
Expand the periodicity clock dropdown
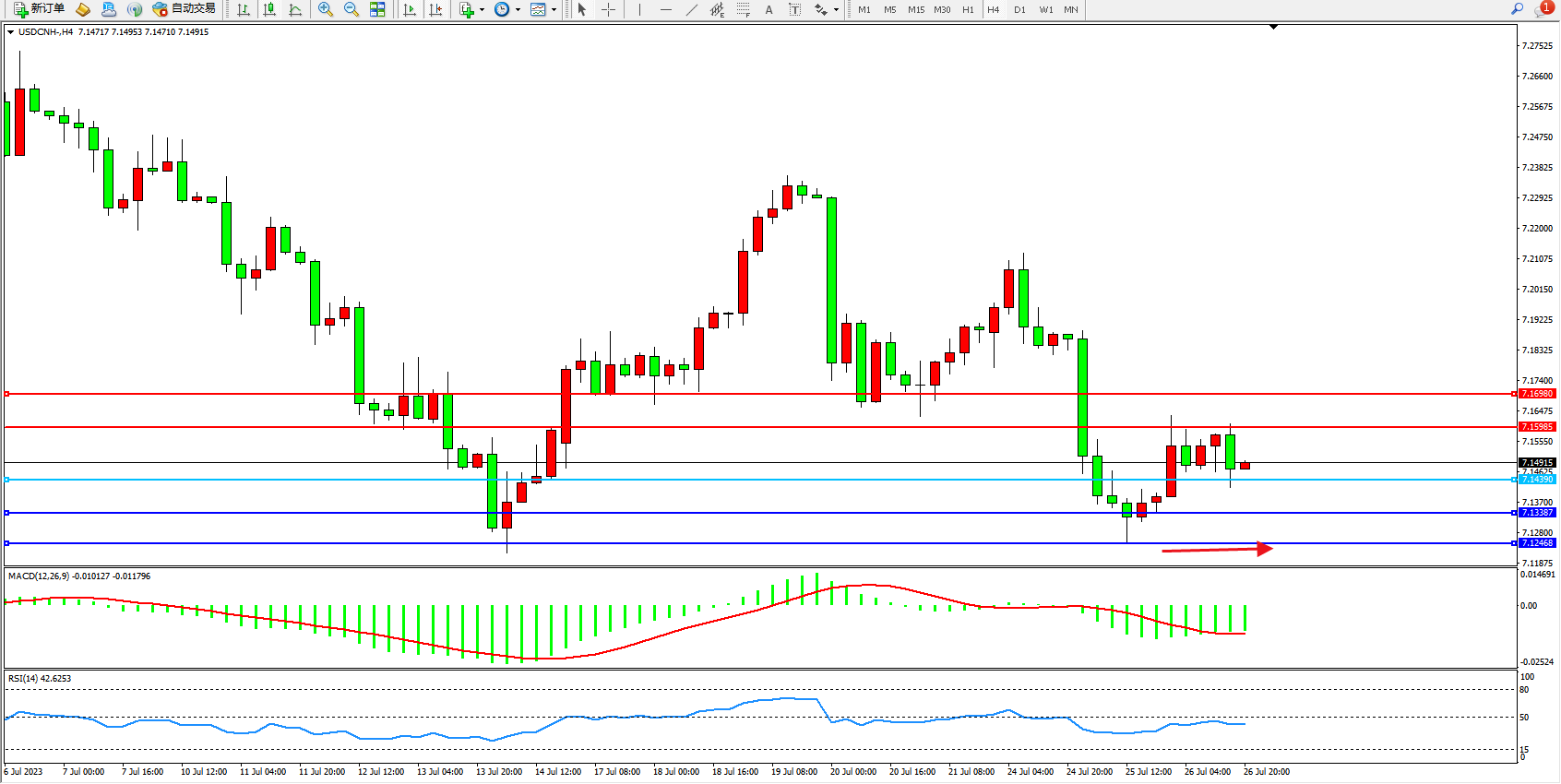[x=518, y=10]
